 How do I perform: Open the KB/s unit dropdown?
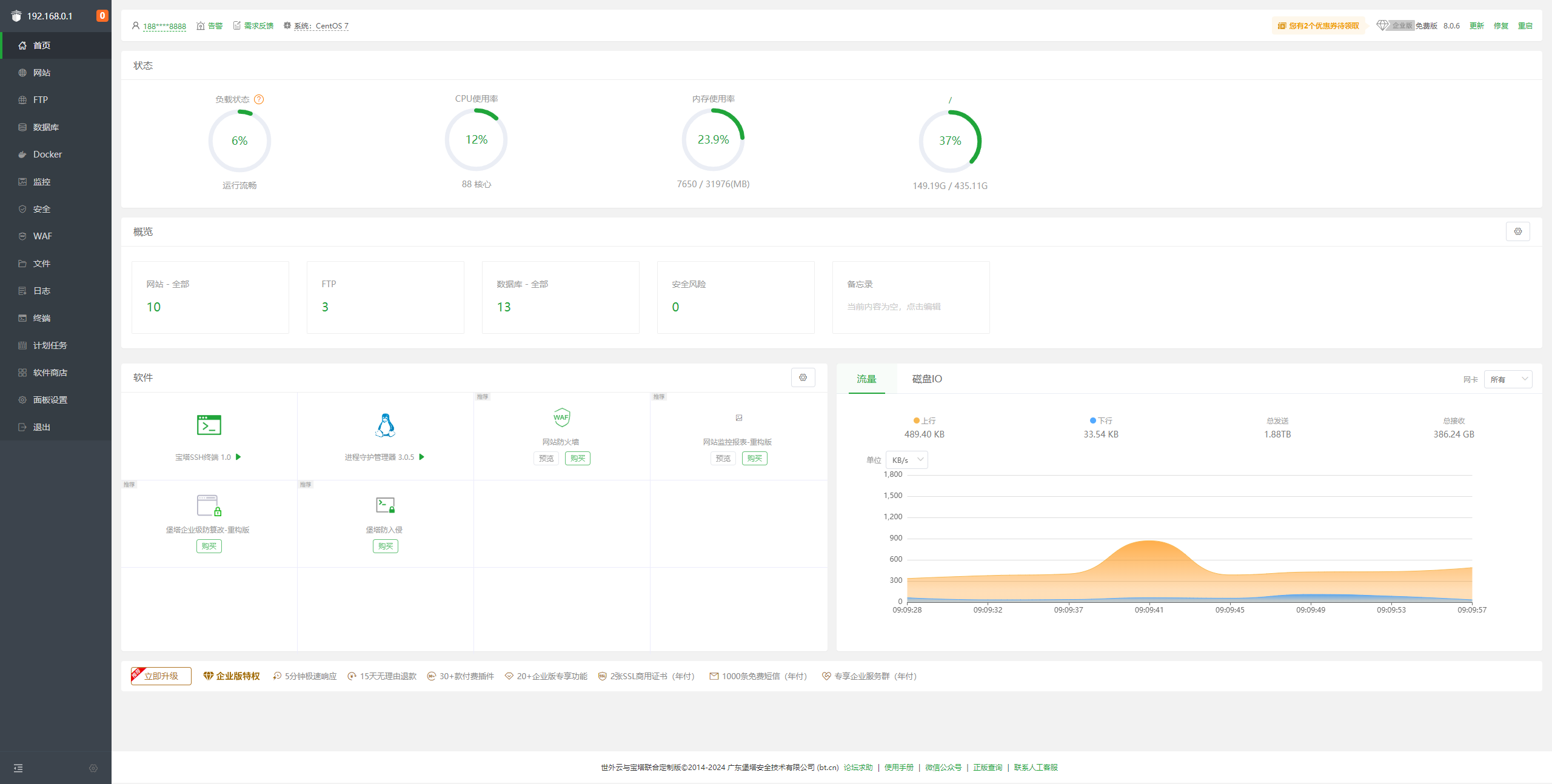906,460
